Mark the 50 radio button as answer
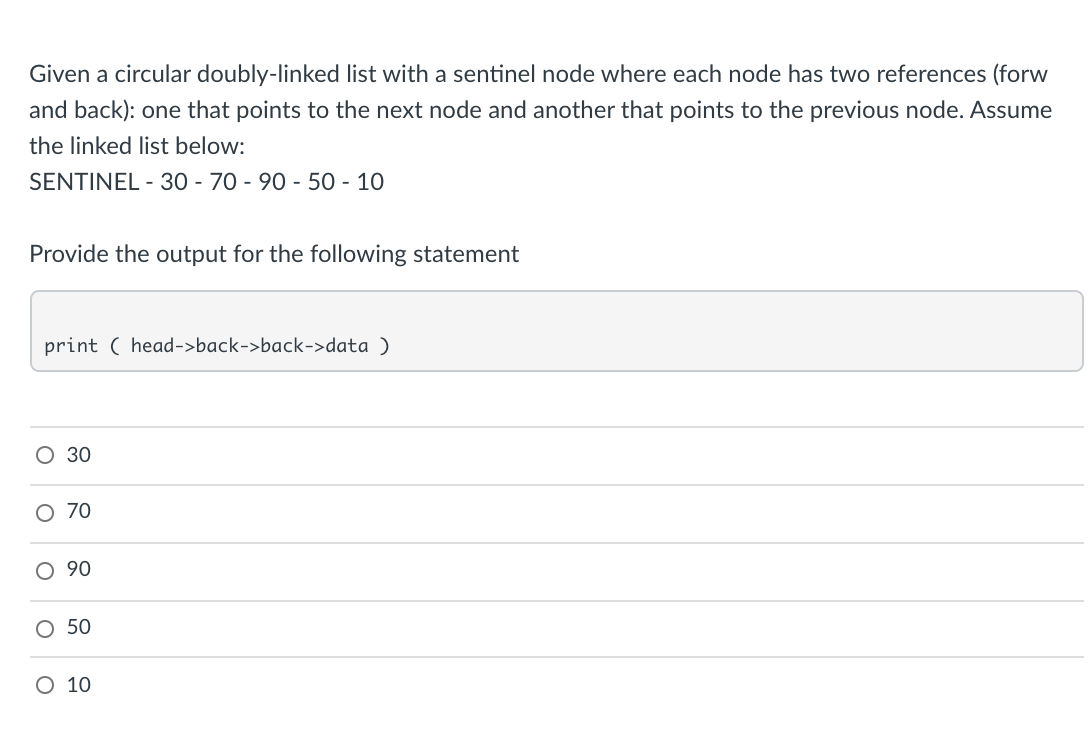Screen dimensions: 1092x730 pos(45,629)
